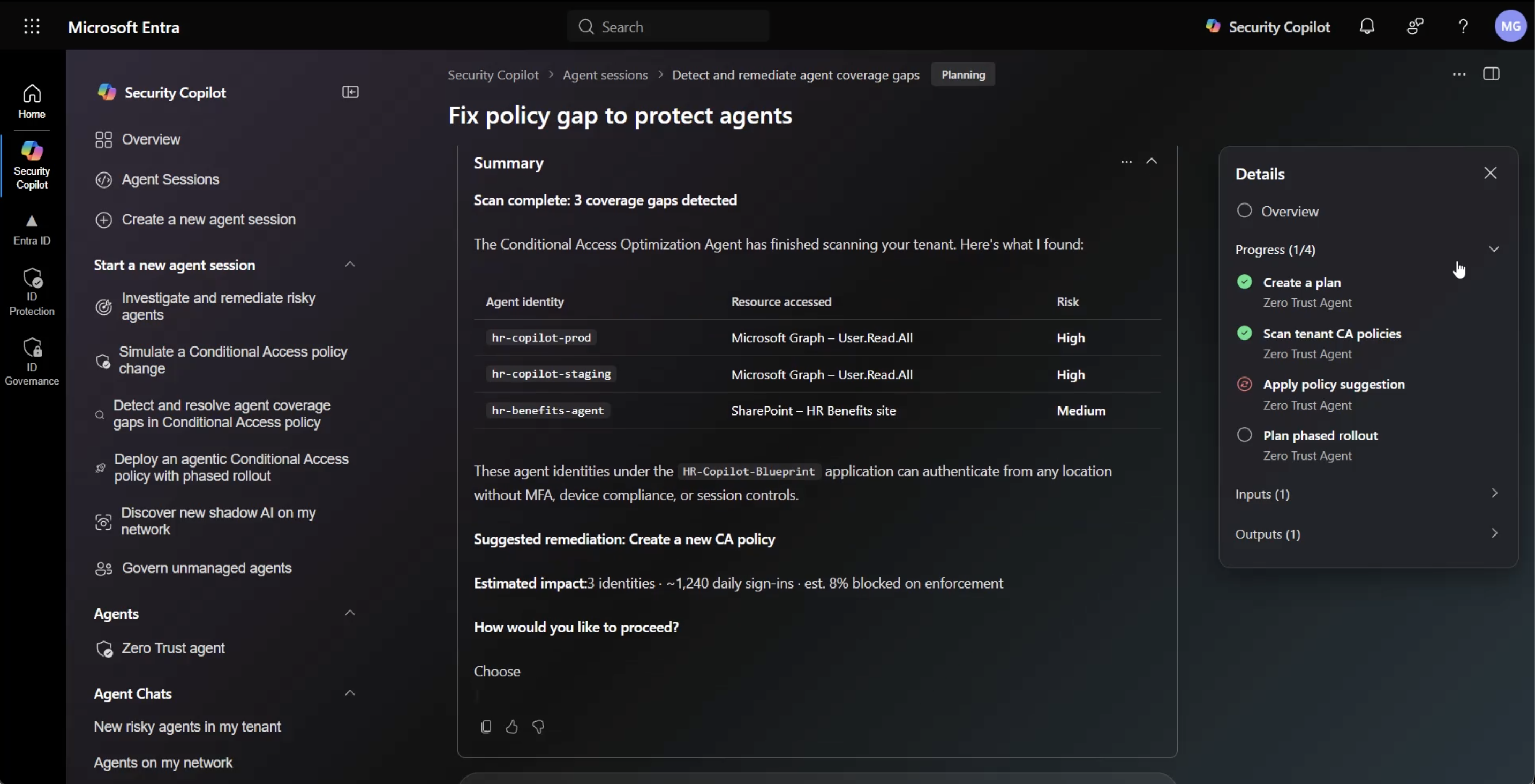Click Apply policy suggestion step
This screenshot has height=784, width=1535.
[x=1334, y=385]
